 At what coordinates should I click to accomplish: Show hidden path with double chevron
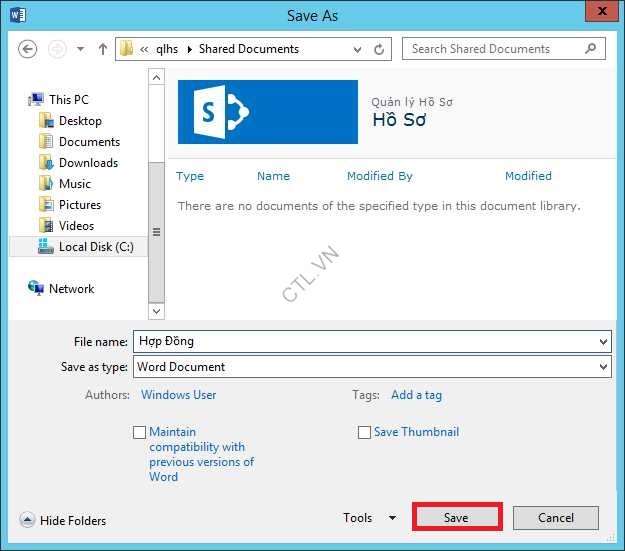(144, 49)
